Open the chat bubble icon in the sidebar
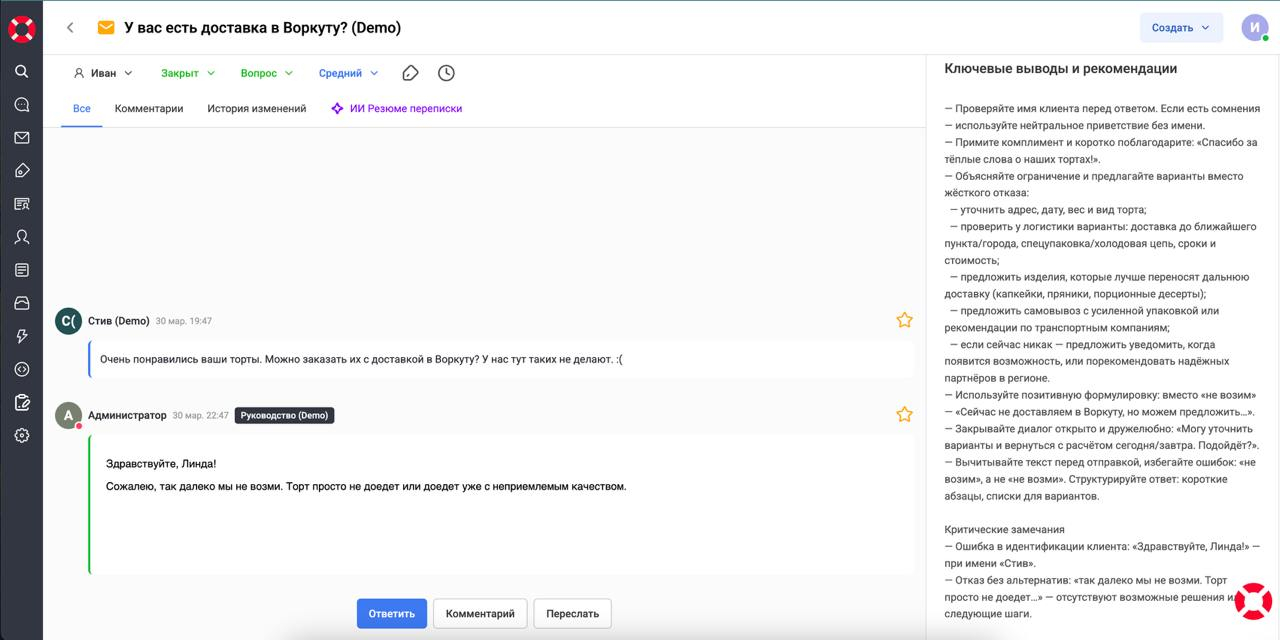 point(22,104)
